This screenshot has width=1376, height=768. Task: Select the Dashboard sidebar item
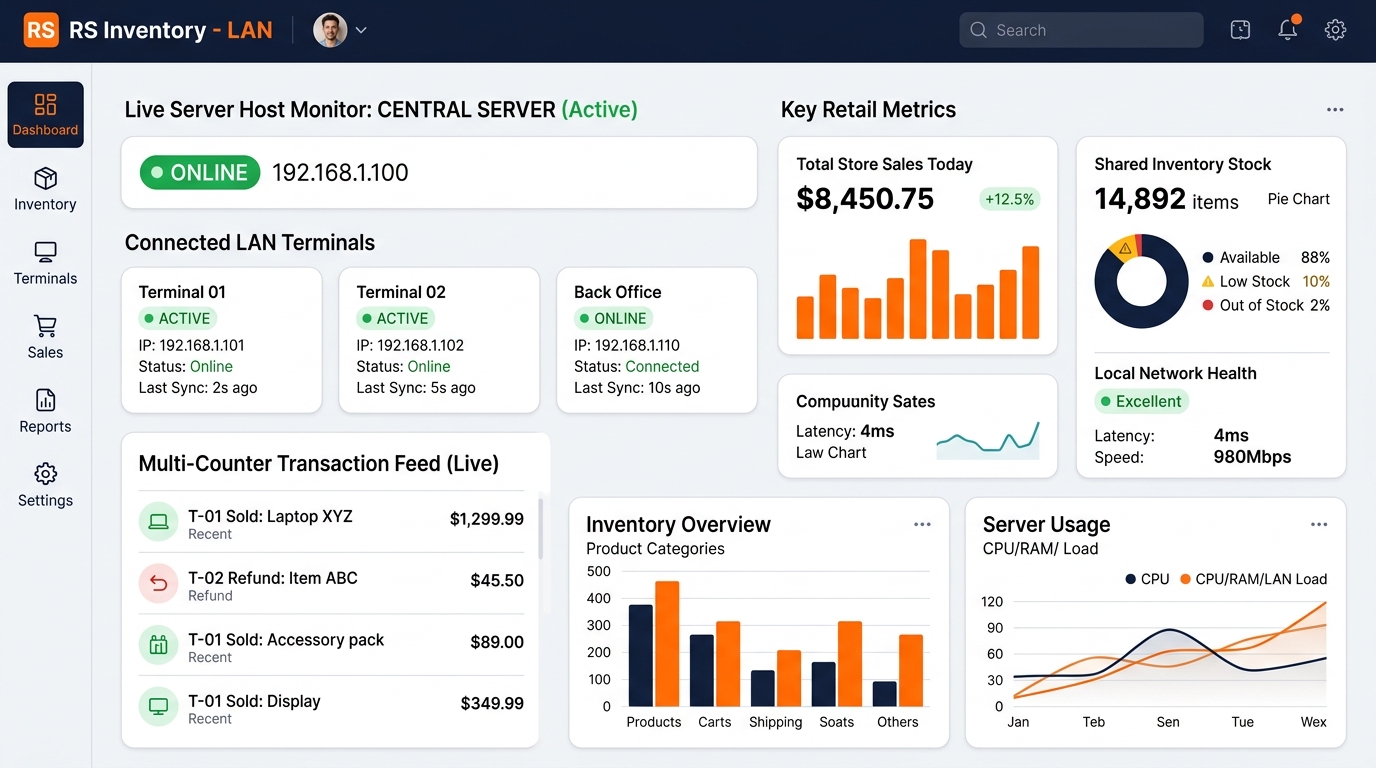click(x=45, y=115)
